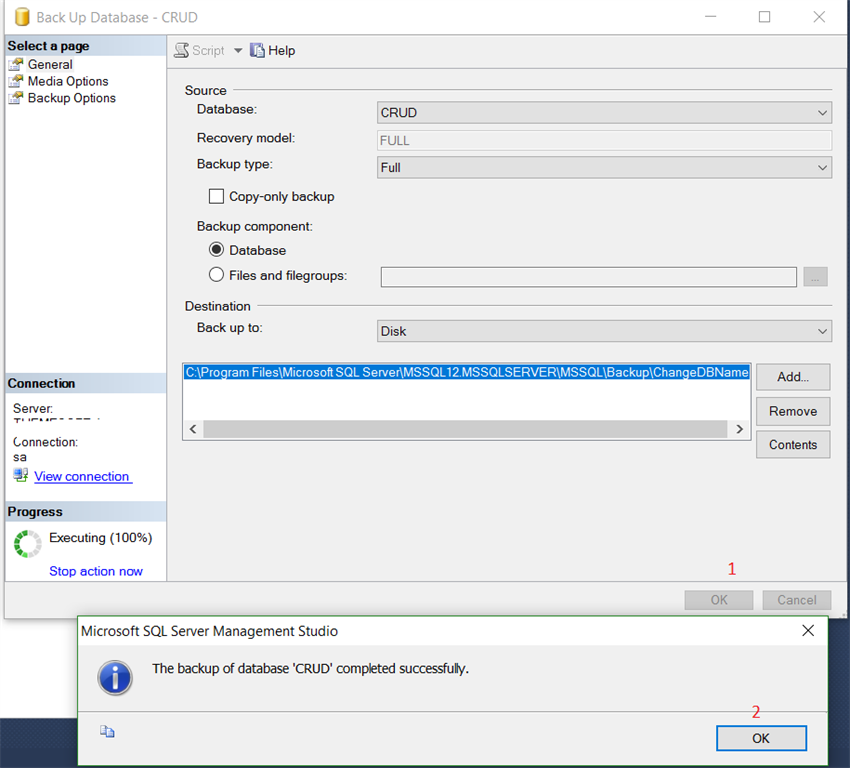Click the Files and filegroups text field
This screenshot has width=850, height=768.
coord(588,277)
